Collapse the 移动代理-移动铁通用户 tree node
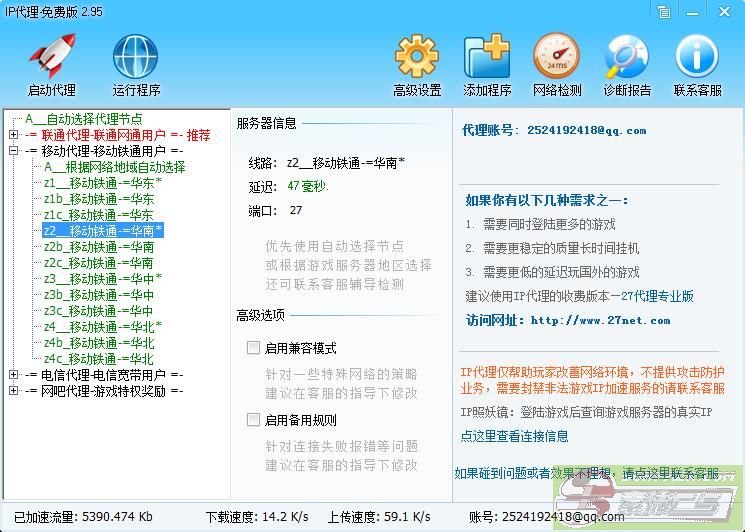This screenshot has width=745, height=532. click(13, 151)
